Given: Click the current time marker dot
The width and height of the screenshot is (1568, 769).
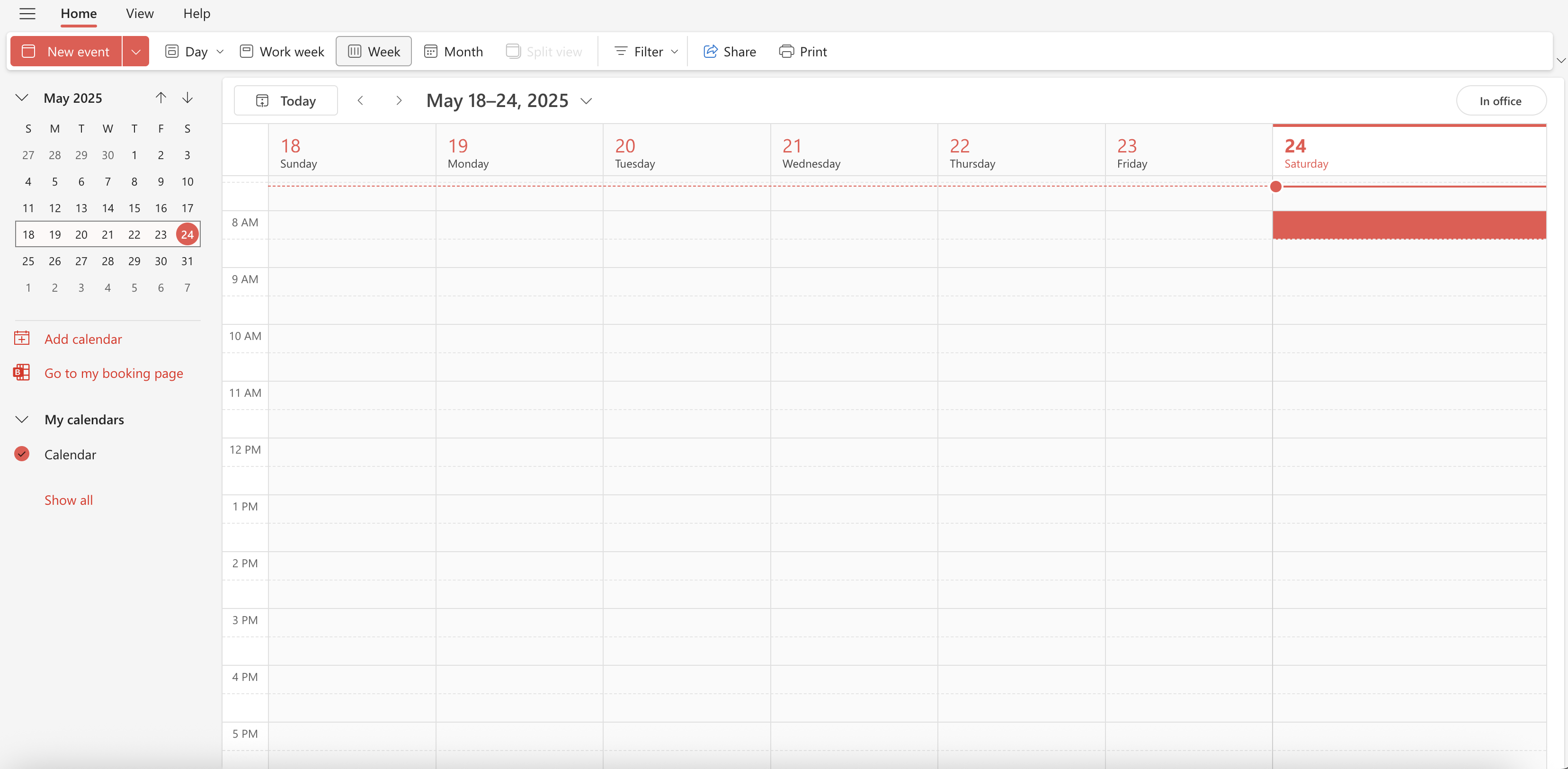Looking at the screenshot, I should (1276, 186).
